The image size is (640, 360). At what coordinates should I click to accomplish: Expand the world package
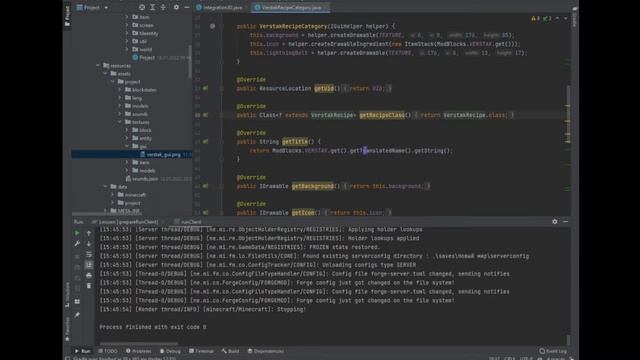click(127, 49)
